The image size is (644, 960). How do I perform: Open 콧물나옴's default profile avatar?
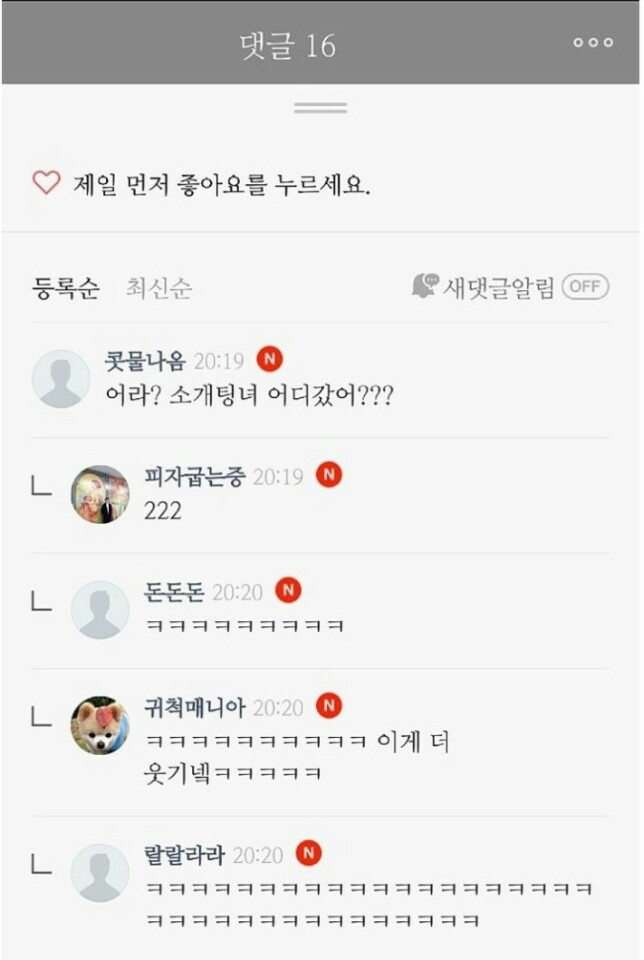(61, 379)
